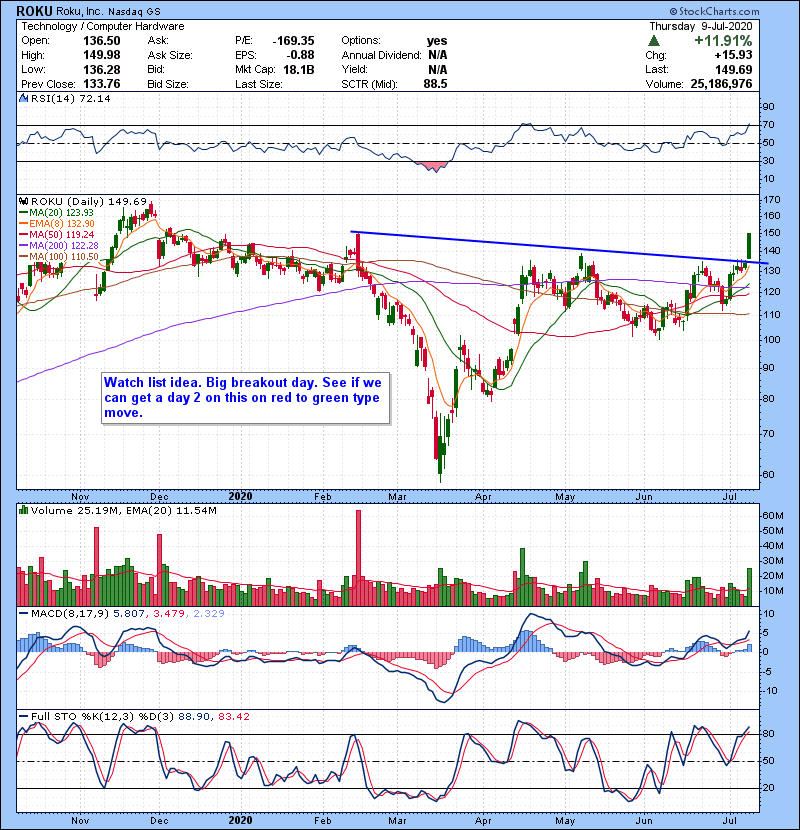The height and width of the screenshot is (830, 800).
Task: Click the copyright symbol before StockCharts.com
Action: (x=673, y=11)
